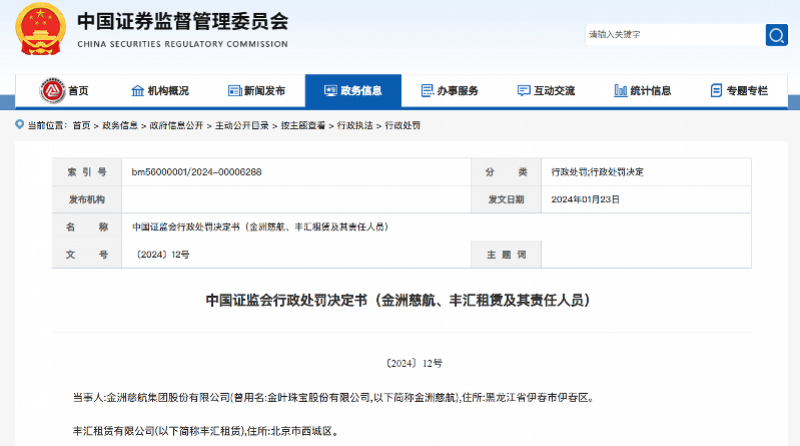The height and width of the screenshot is (446, 800).
Task: Open the 新闻发布 navigation tab
Action: pos(257,91)
